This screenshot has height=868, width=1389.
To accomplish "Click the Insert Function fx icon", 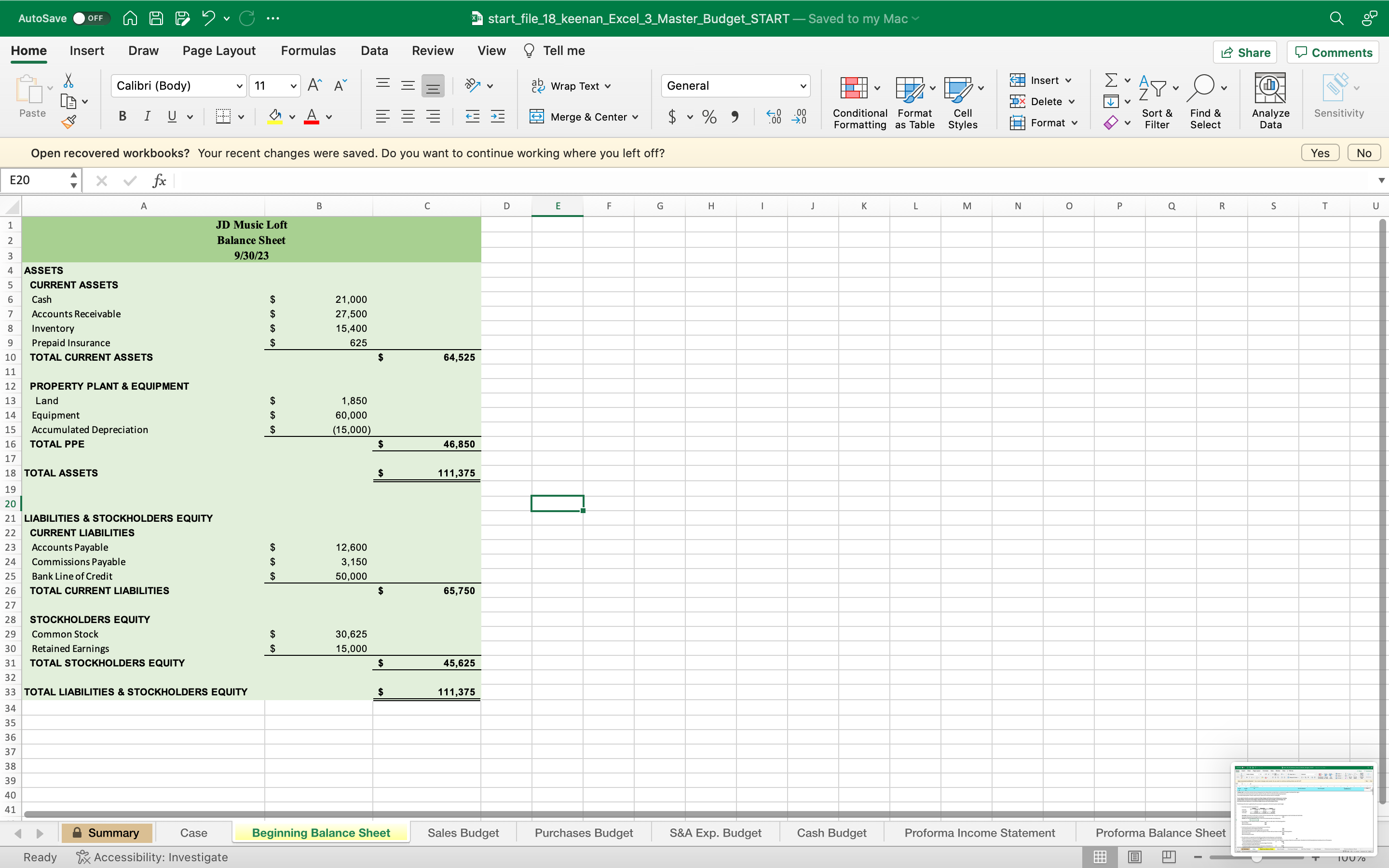I will point(159,181).
